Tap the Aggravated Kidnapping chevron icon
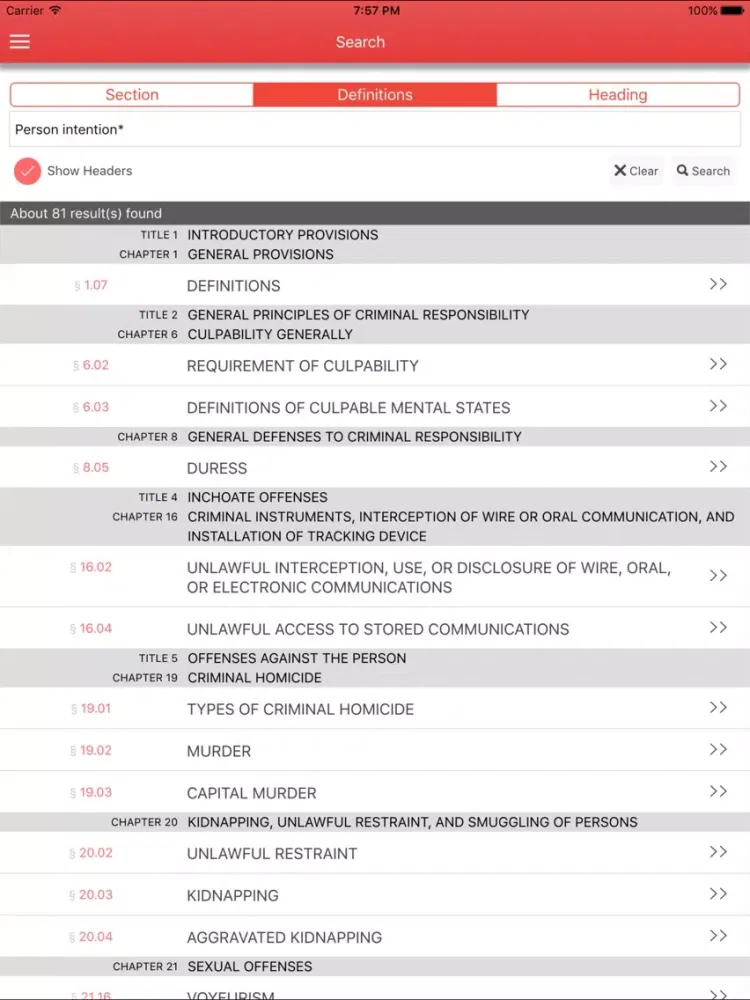The height and width of the screenshot is (1000, 750). tap(717, 936)
